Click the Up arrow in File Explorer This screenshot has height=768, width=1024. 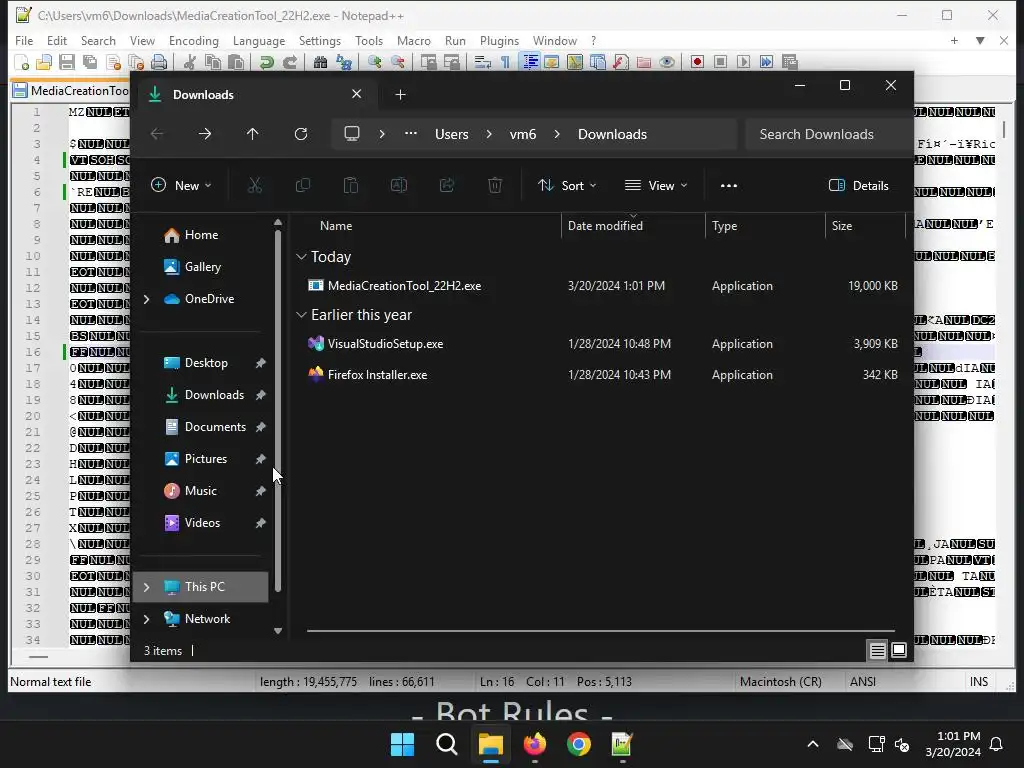tap(252, 134)
